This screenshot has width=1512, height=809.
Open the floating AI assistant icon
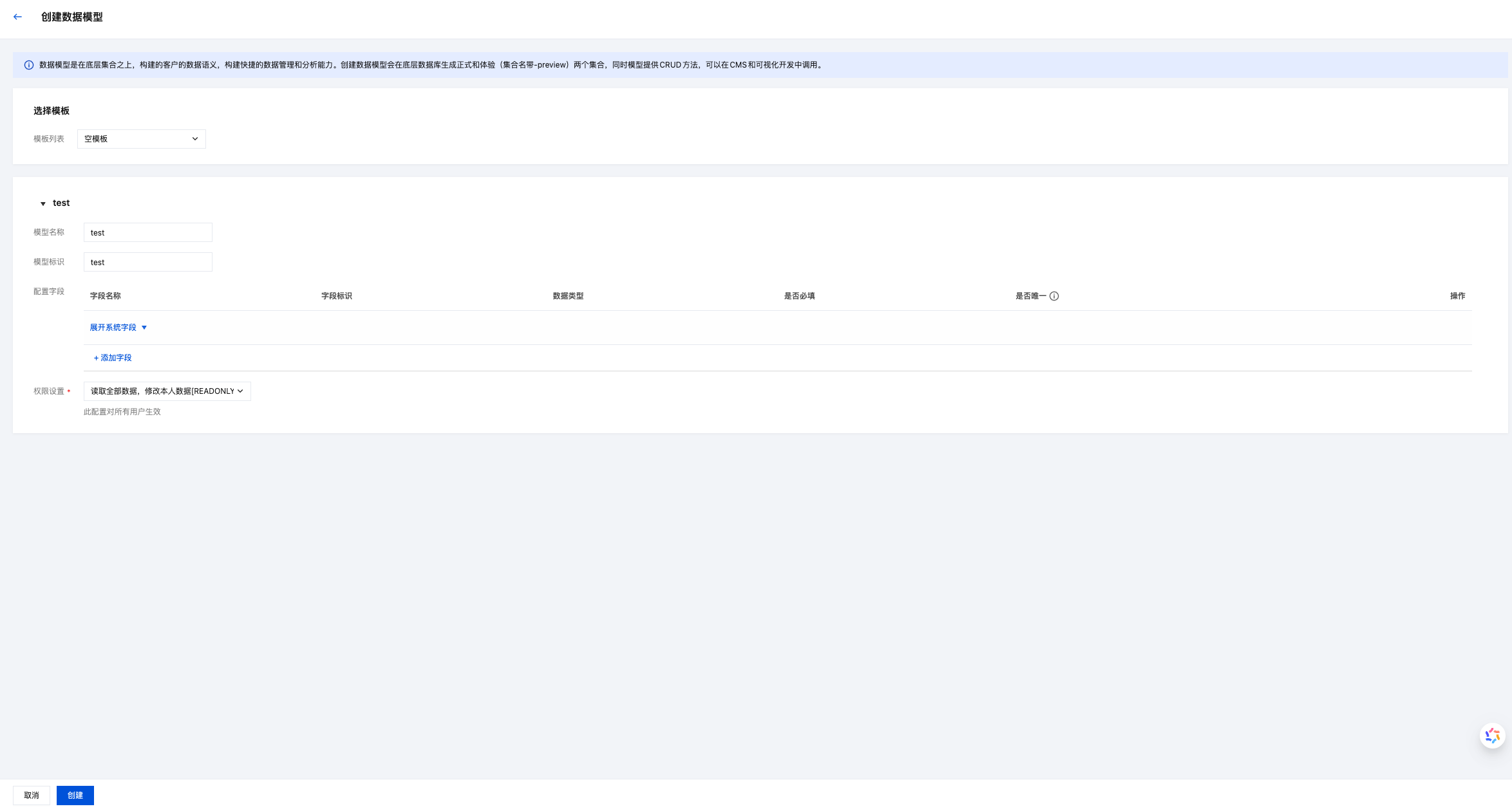pos(1492,736)
